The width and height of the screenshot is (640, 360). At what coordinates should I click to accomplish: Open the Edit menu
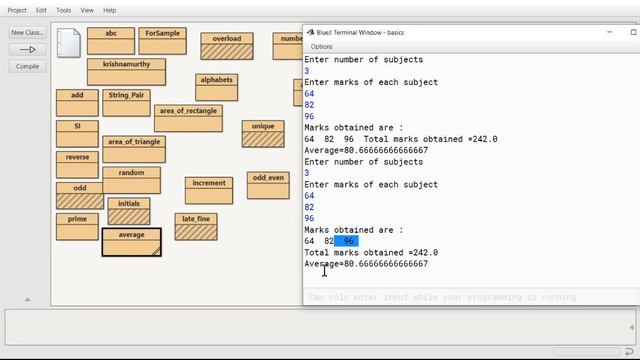41,10
